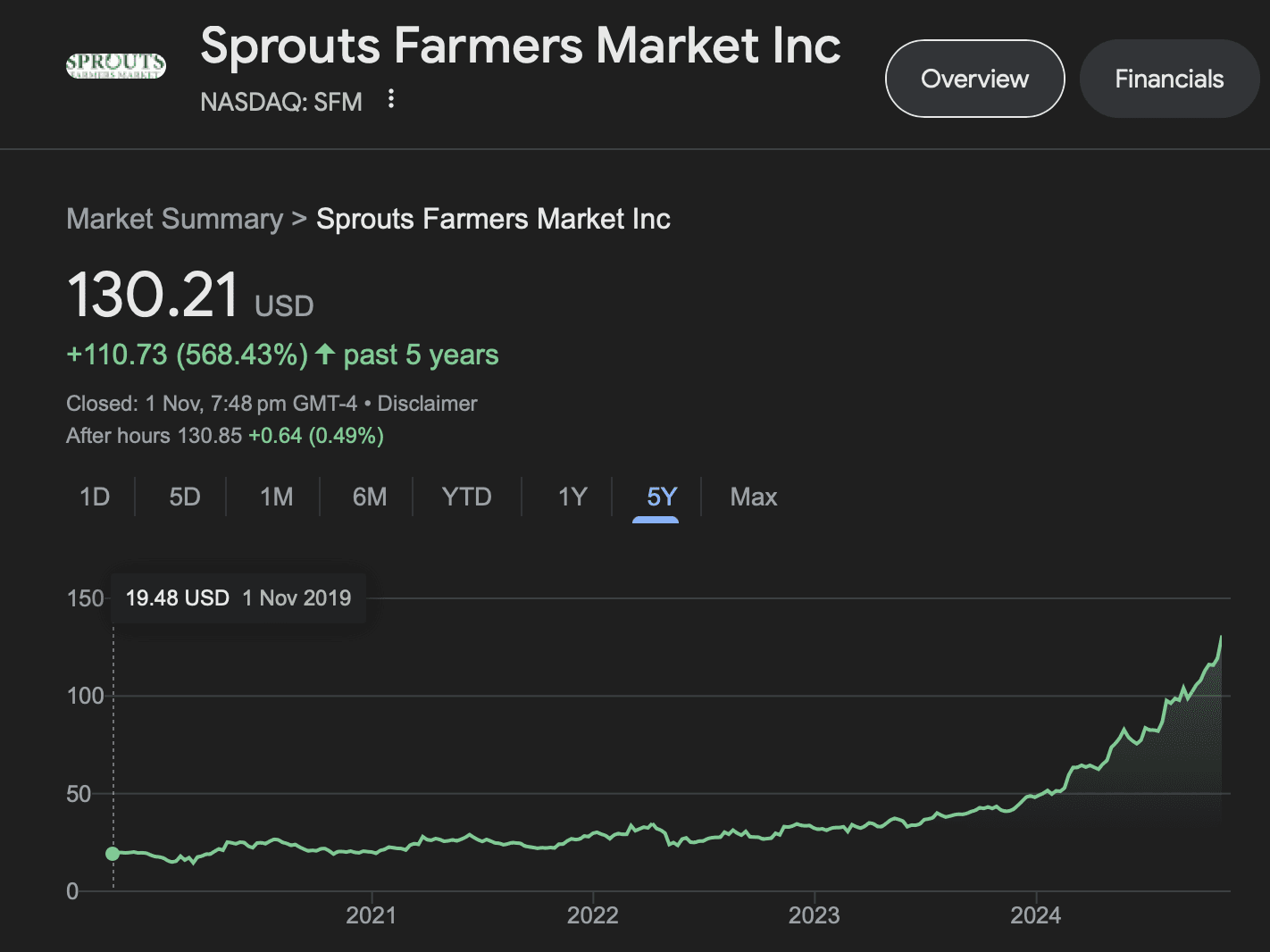The width and height of the screenshot is (1270, 952).
Task: Click the 2024 label on chart axis
Action: [x=1035, y=915]
